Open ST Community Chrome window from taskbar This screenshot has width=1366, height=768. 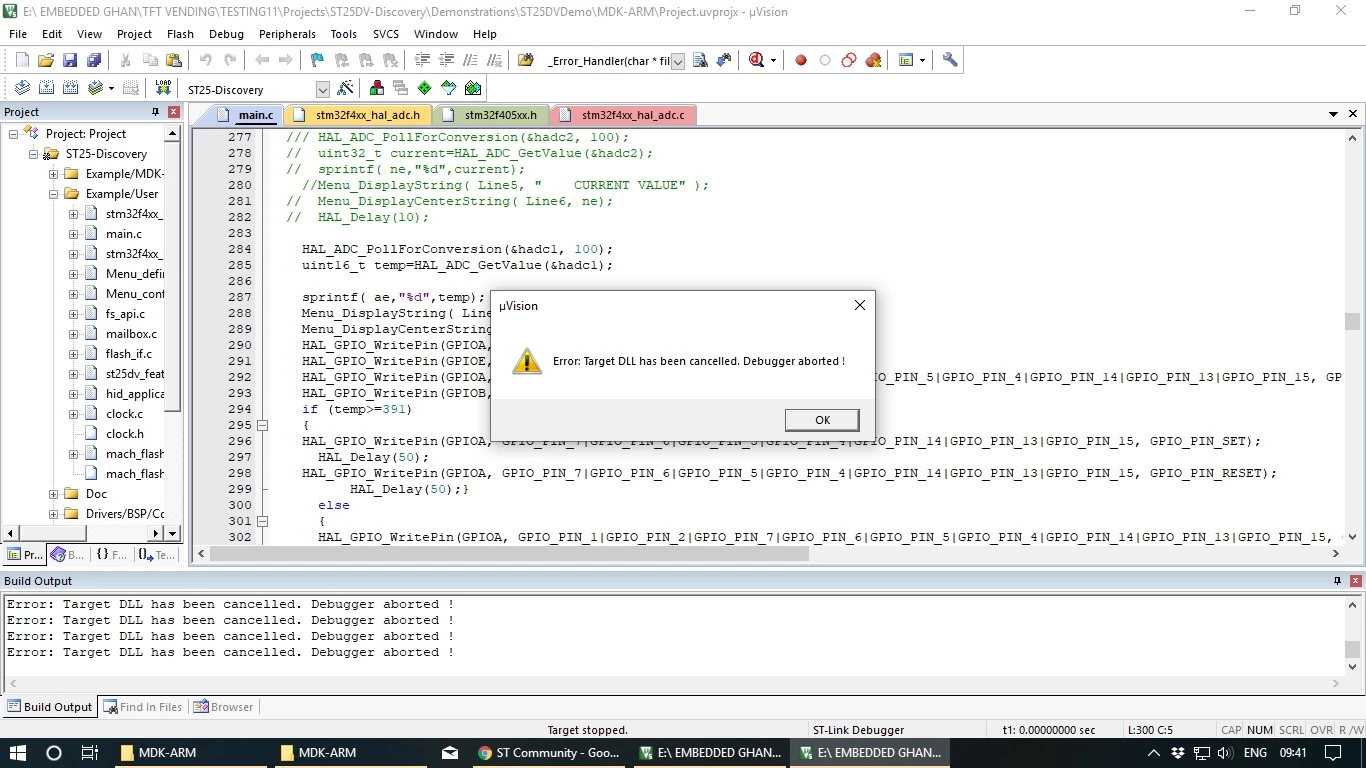tap(550, 753)
